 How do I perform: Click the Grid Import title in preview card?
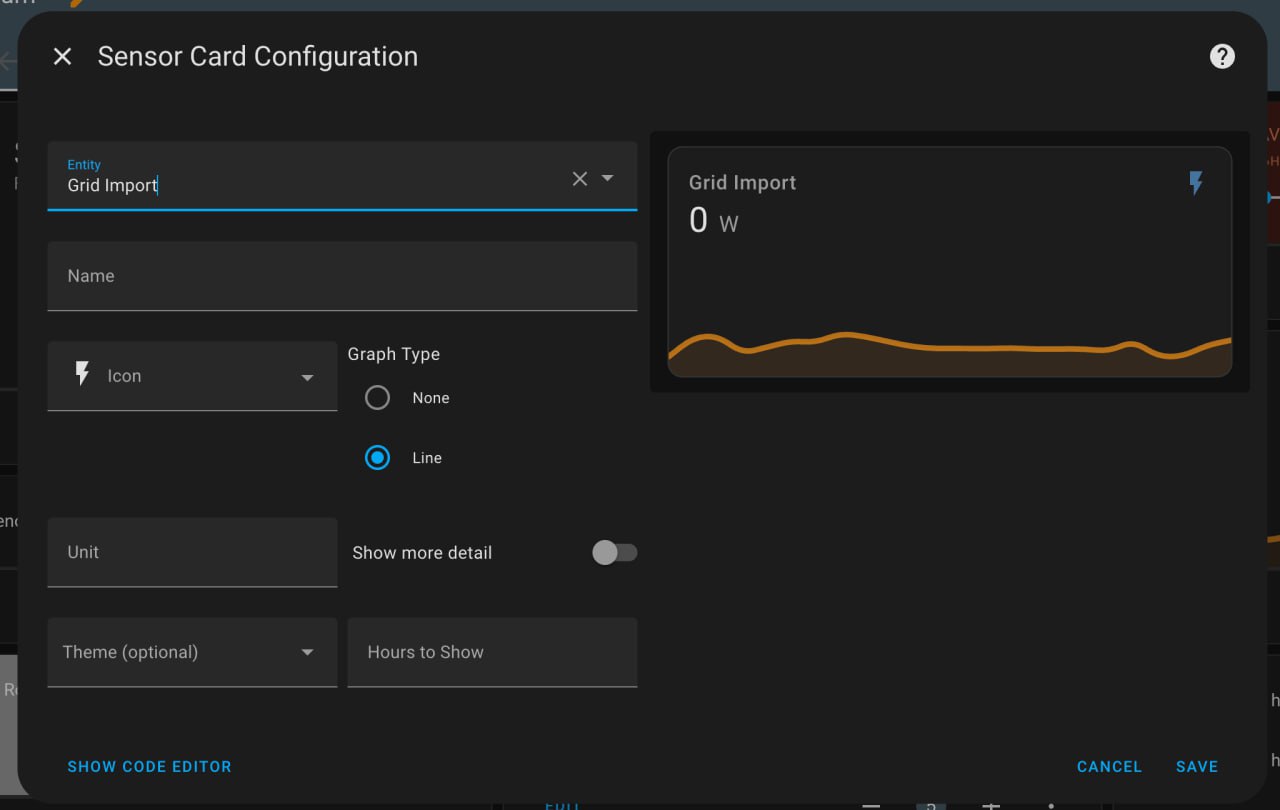click(x=742, y=183)
